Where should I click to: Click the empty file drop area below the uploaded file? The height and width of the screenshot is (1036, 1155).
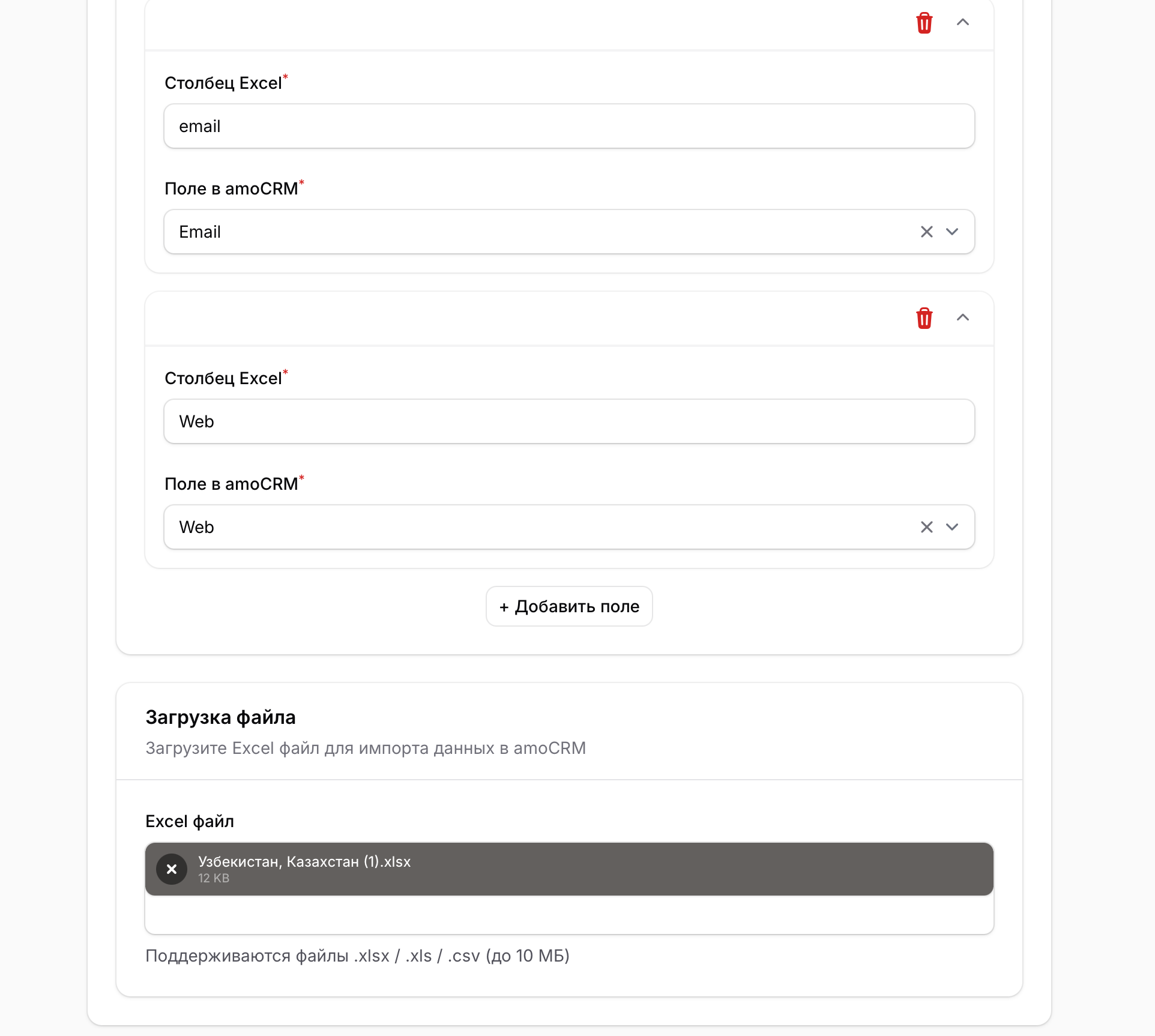(x=569, y=915)
